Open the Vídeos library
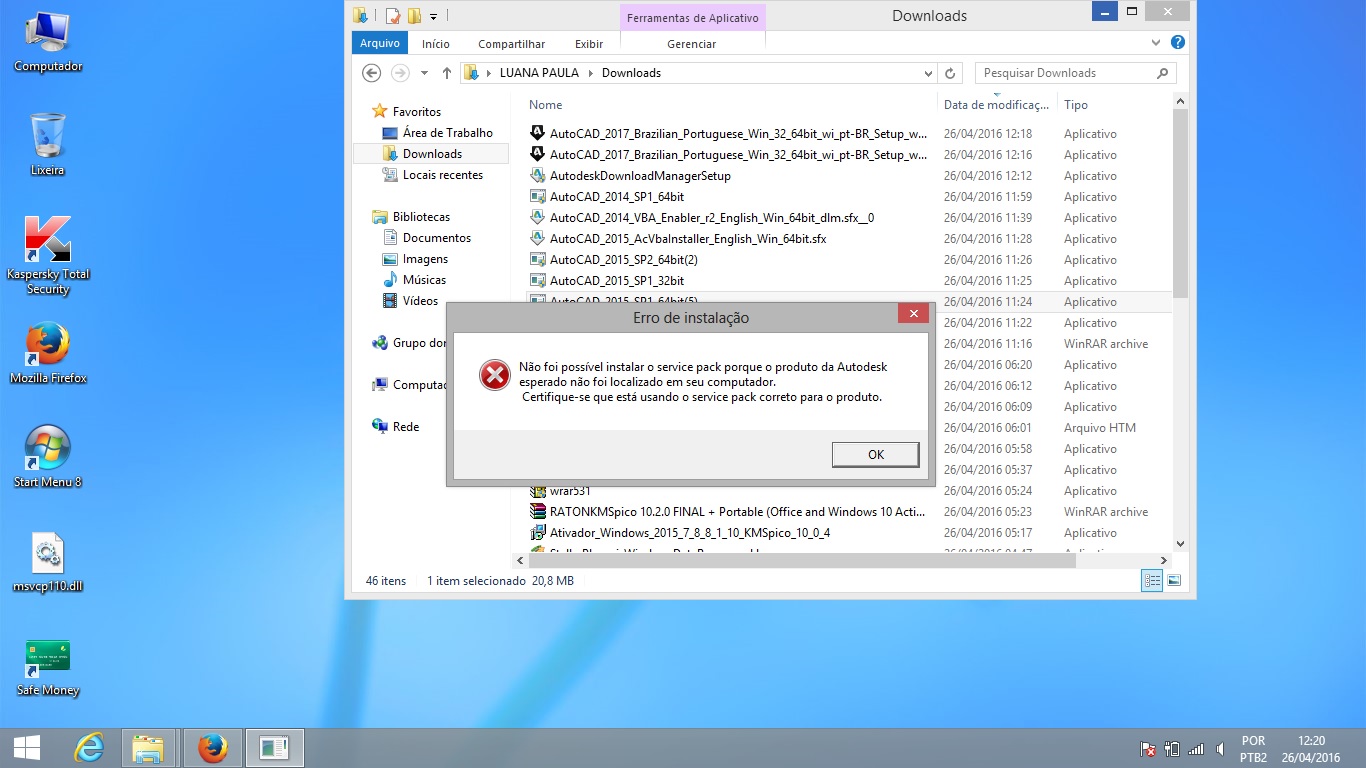The width and height of the screenshot is (1366, 768). pos(410,301)
